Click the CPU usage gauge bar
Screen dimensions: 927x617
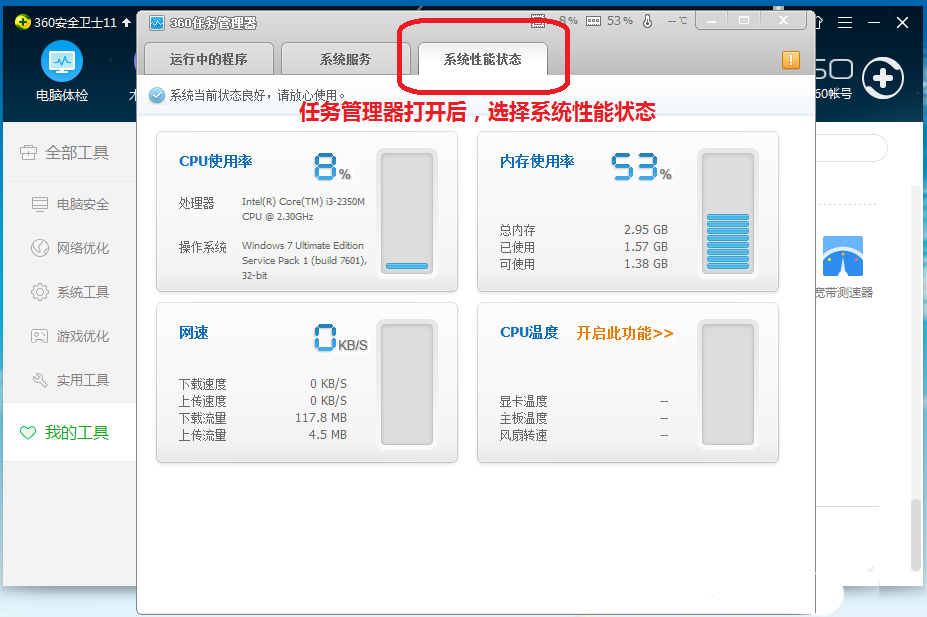click(406, 212)
